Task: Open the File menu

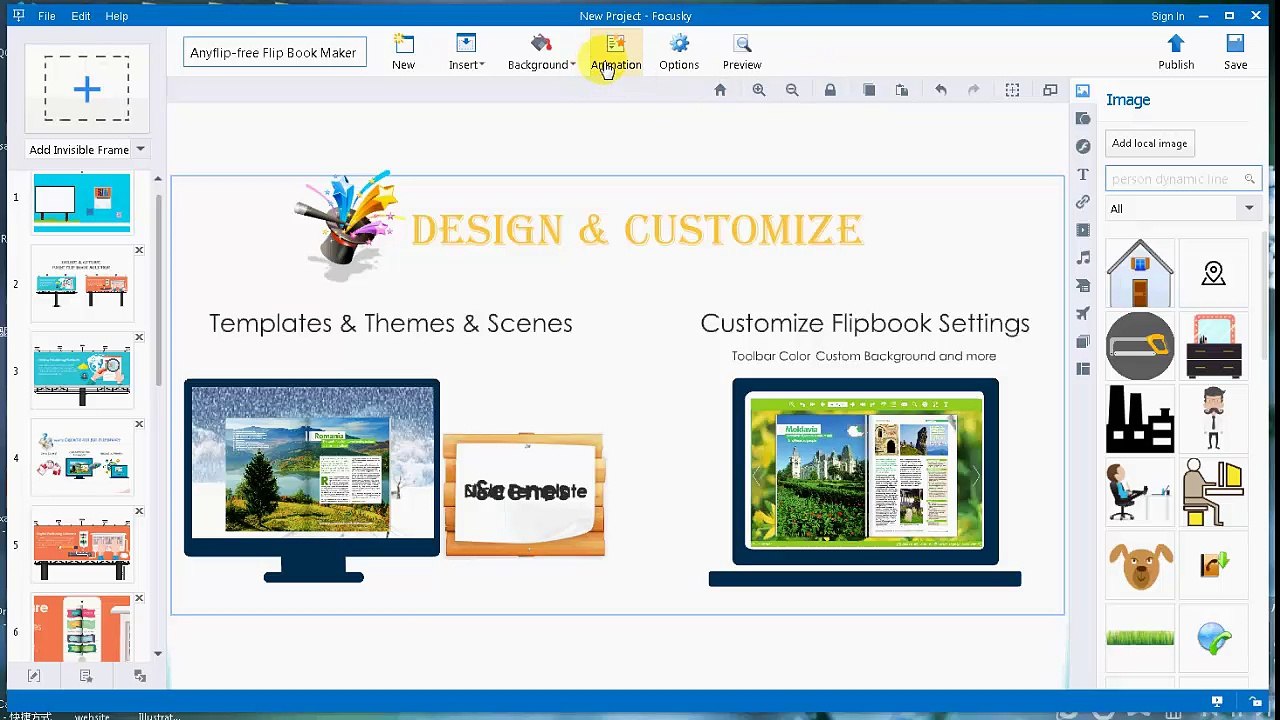Action: point(47,16)
